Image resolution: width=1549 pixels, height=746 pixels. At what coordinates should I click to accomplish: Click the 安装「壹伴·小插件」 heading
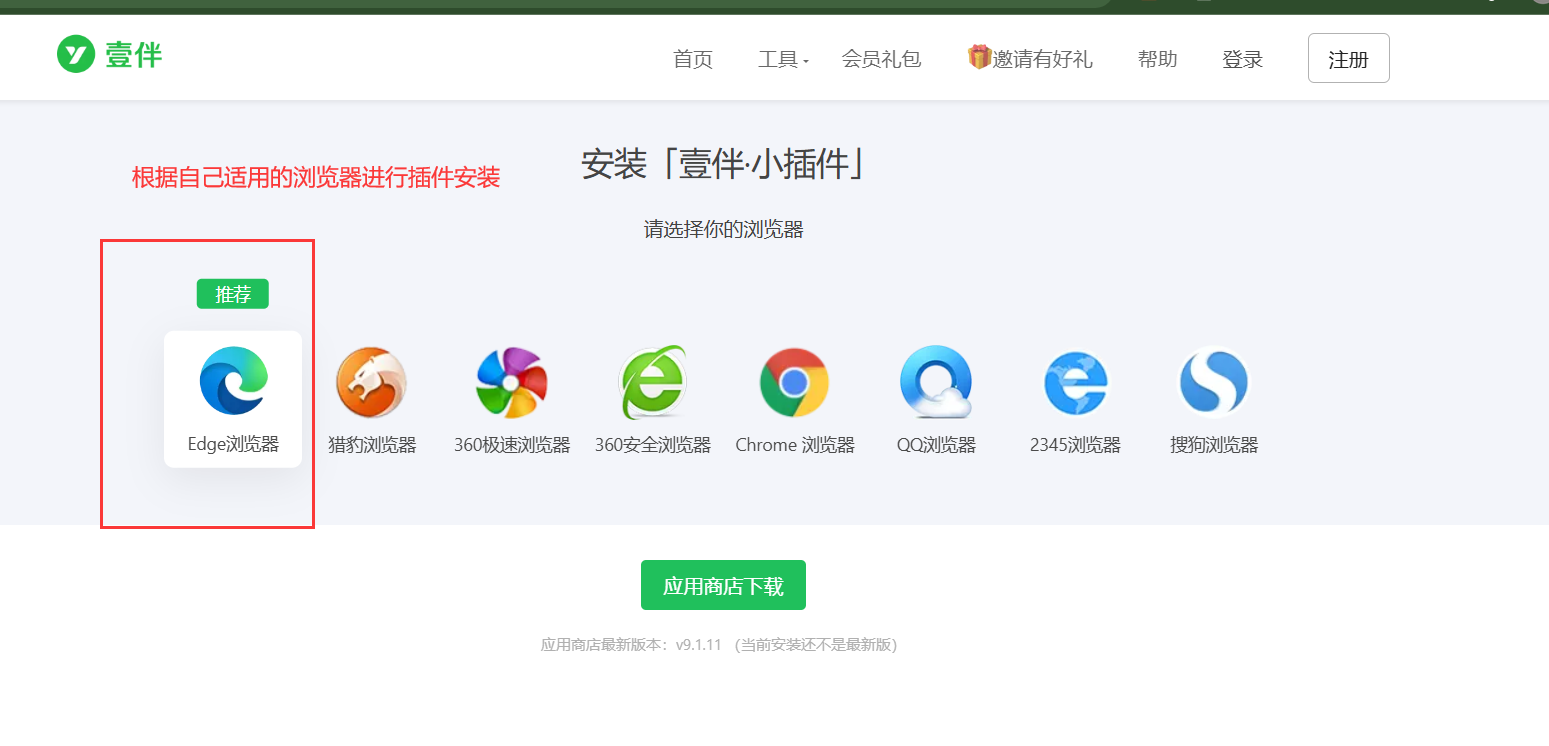[x=724, y=164]
